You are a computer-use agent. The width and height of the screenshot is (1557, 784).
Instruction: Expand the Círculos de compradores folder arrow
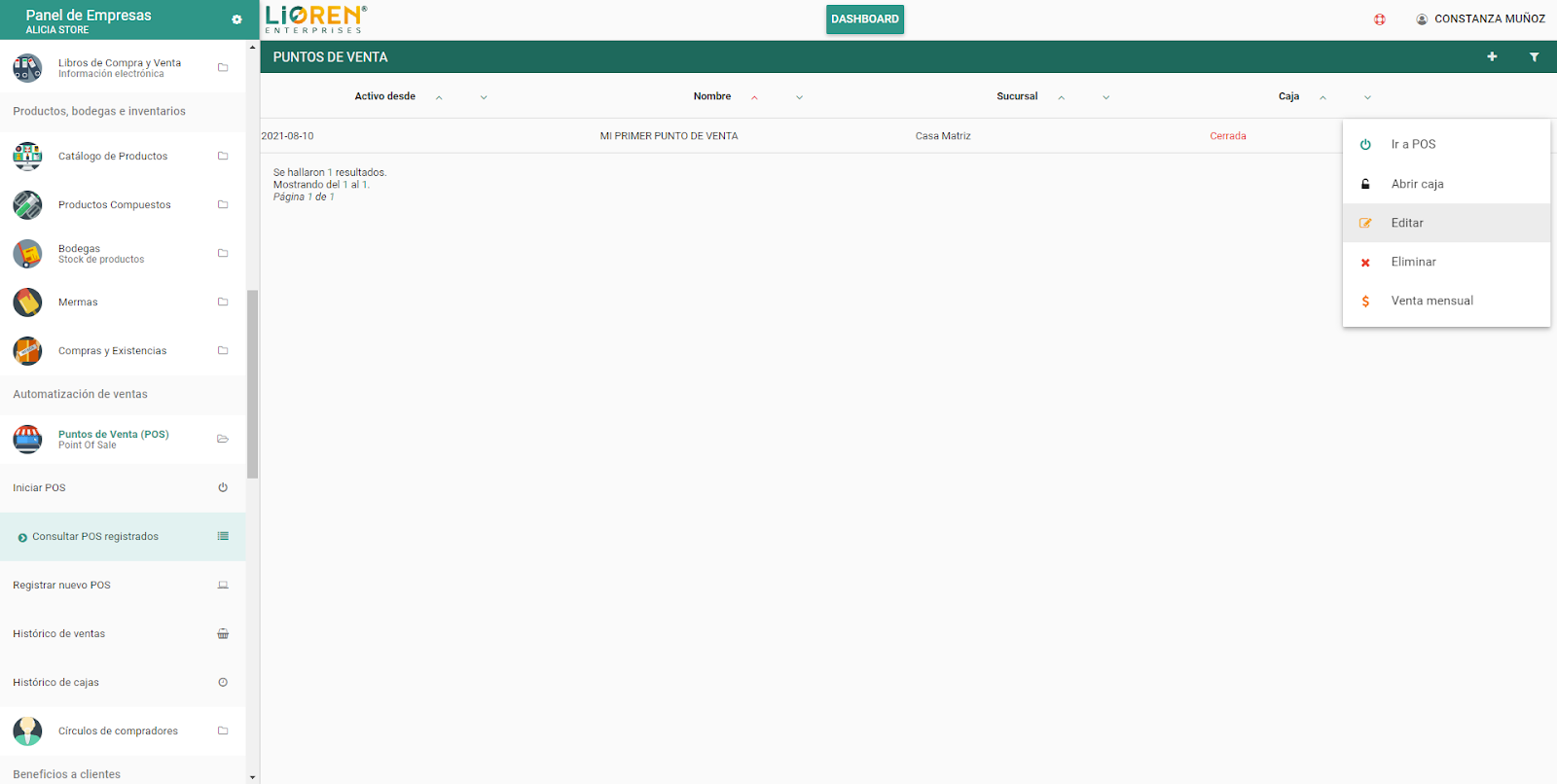[x=223, y=731]
